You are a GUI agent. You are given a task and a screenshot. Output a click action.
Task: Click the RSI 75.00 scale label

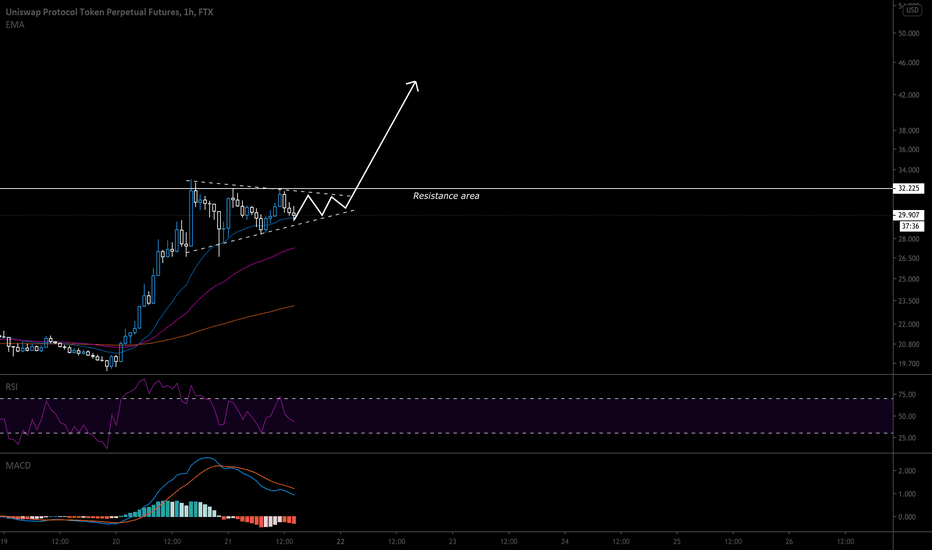(x=907, y=394)
